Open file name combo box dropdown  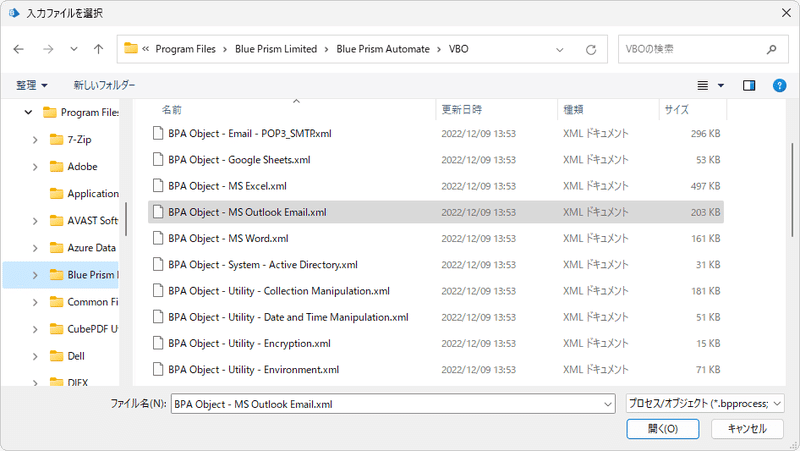(608, 404)
